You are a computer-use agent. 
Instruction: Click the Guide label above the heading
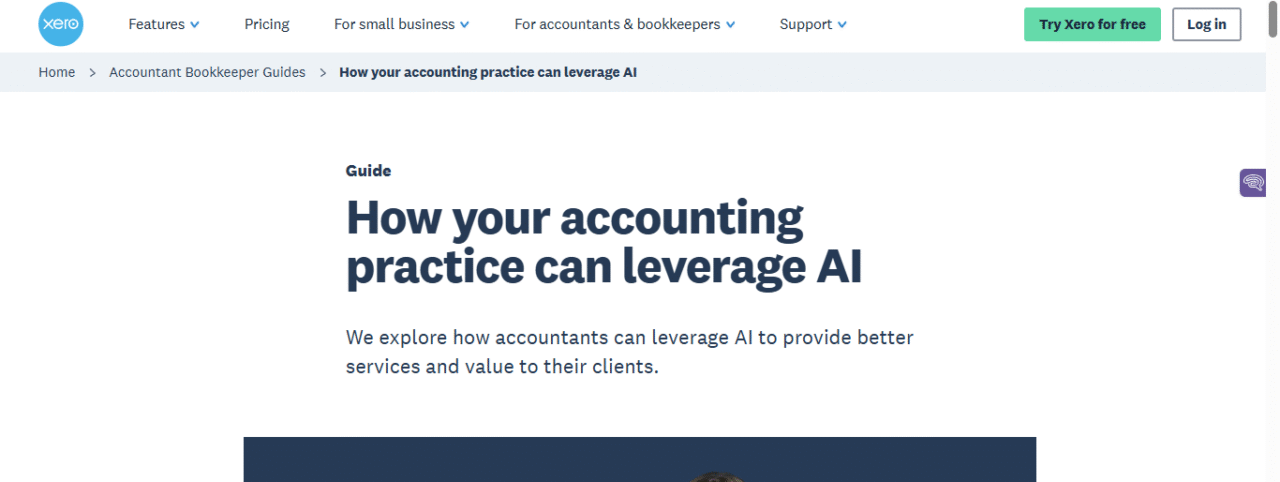pos(368,171)
